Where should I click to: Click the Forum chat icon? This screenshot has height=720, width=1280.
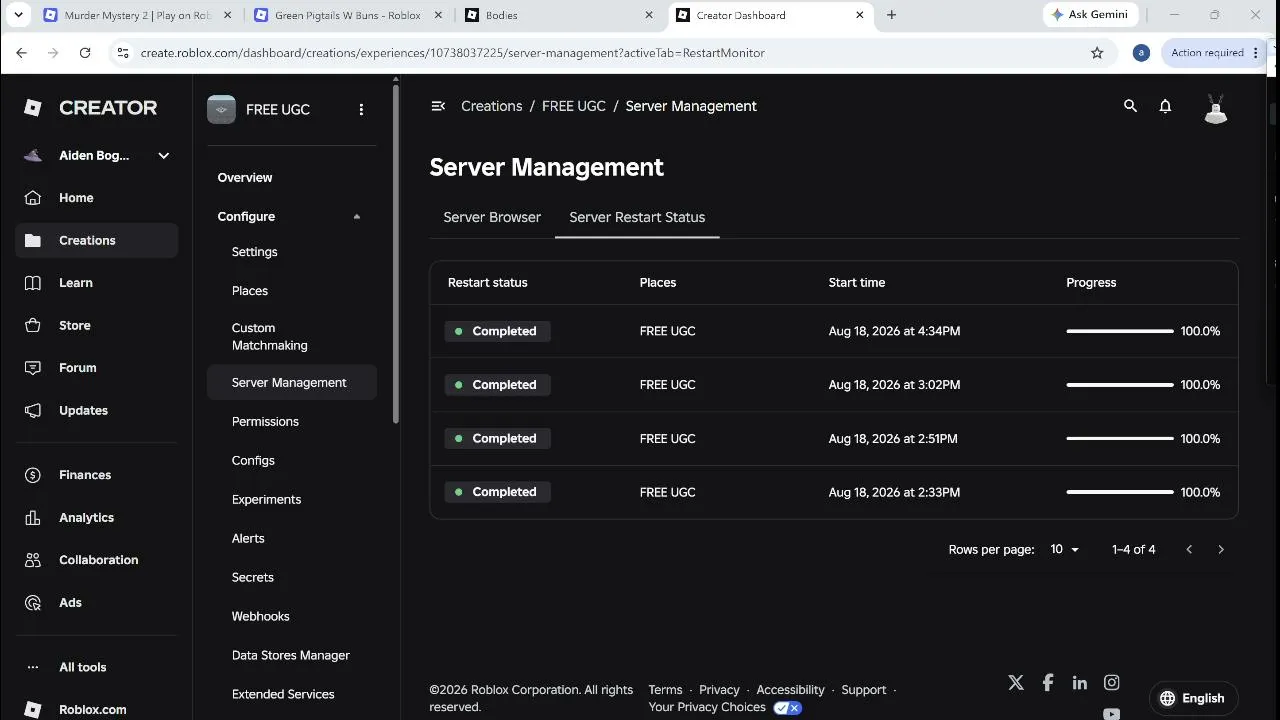click(33, 368)
